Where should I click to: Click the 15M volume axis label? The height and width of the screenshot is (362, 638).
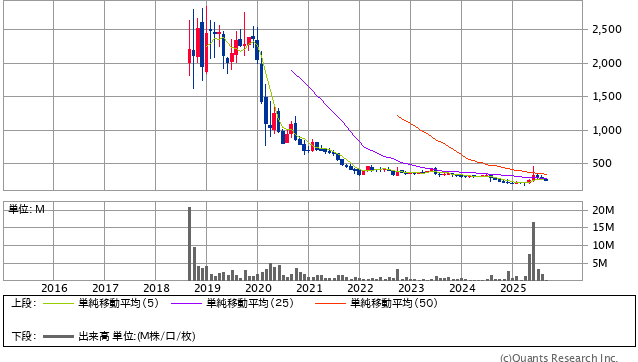click(603, 228)
